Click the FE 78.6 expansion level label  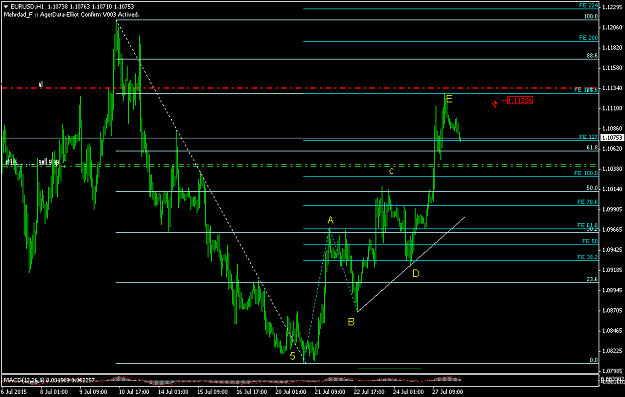pyautogui.click(x=588, y=202)
